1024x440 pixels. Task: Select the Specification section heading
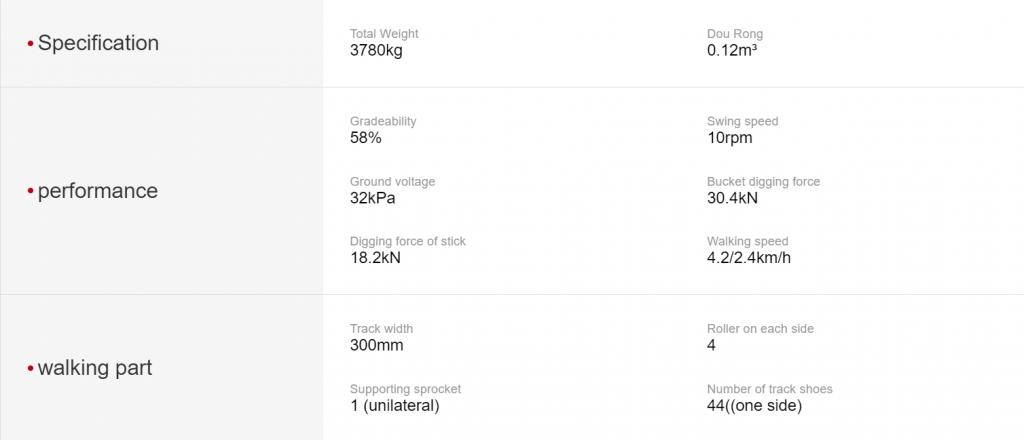tap(98, 43)
